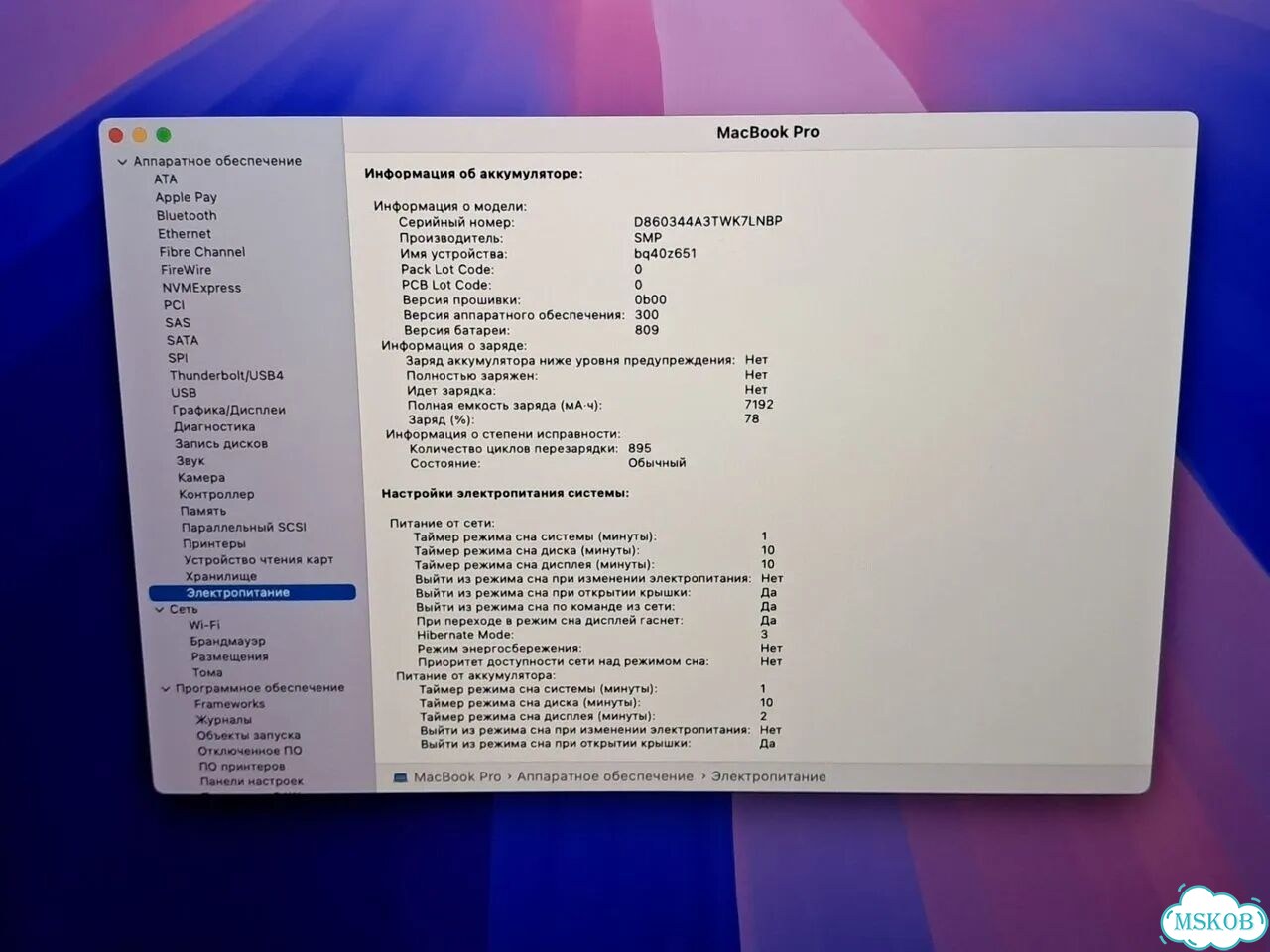Select Контроллер in the sidebar
Screen dimensions: 1270x952
[216, 494]
